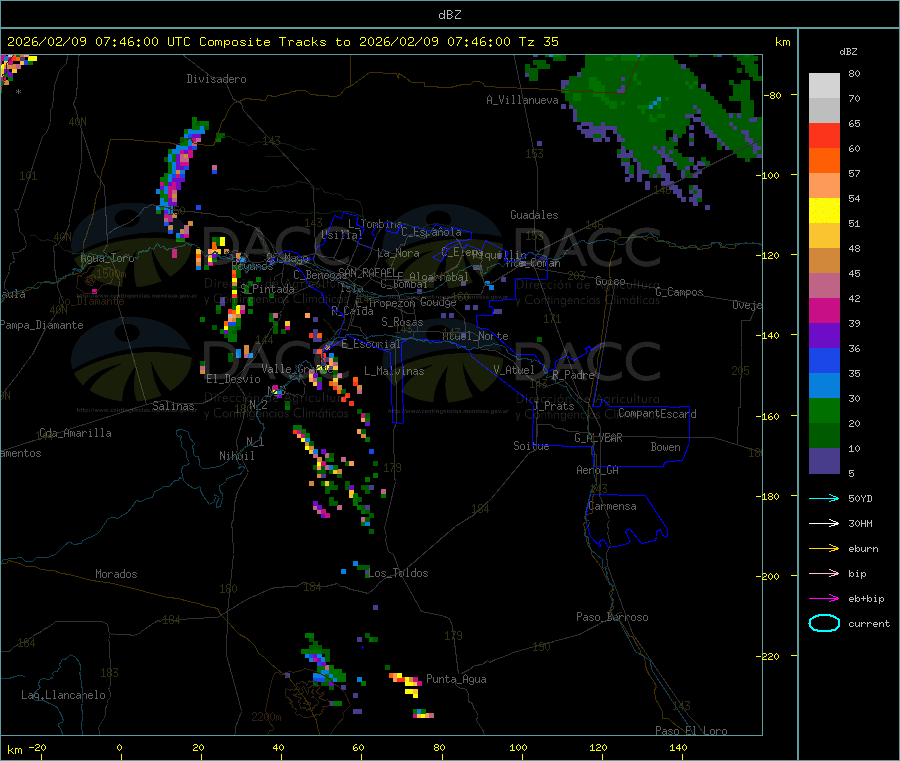
Task: Pick the orange 60 dBZ legend swatch
Action: click(x=824, y=161)
